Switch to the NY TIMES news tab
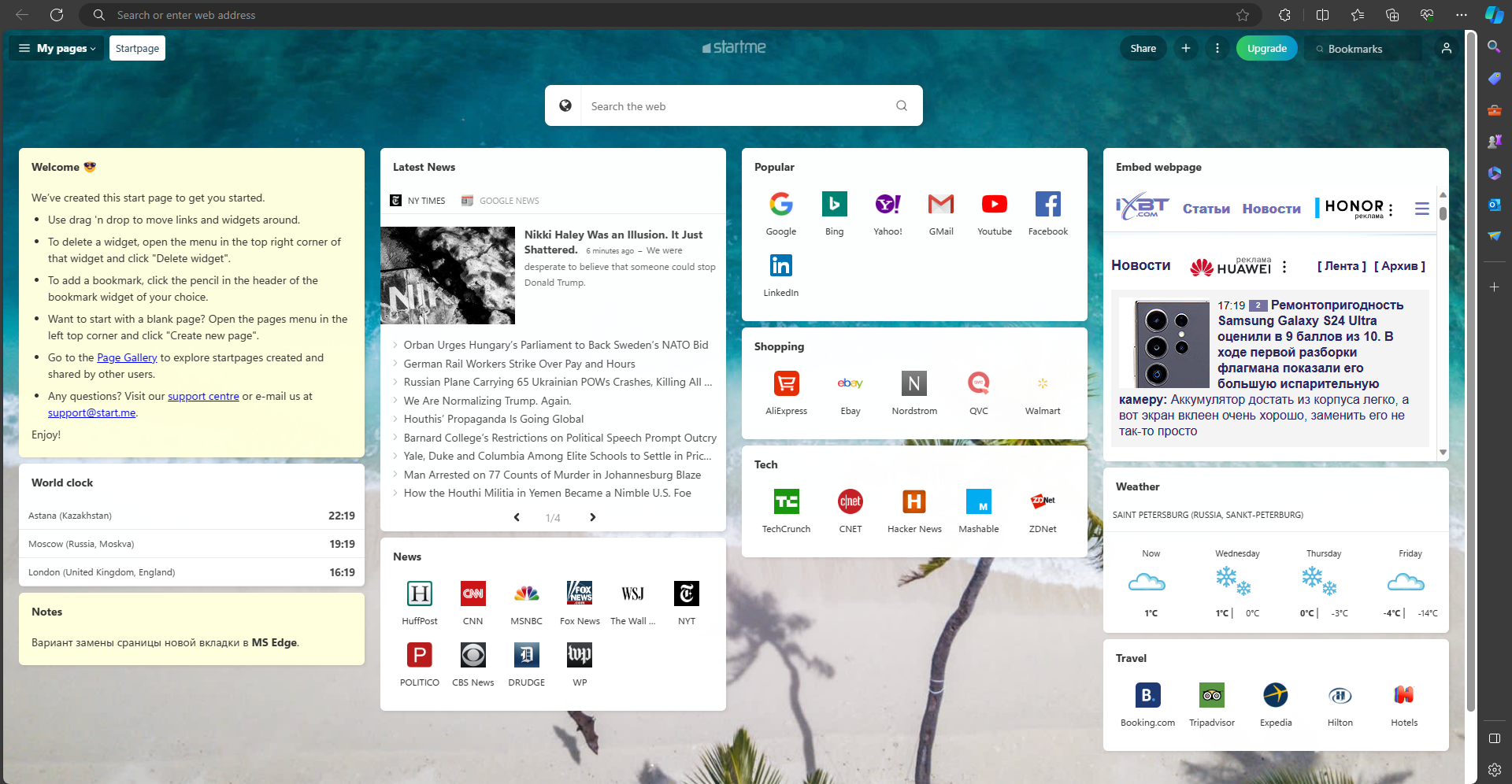 coord(418,201)
